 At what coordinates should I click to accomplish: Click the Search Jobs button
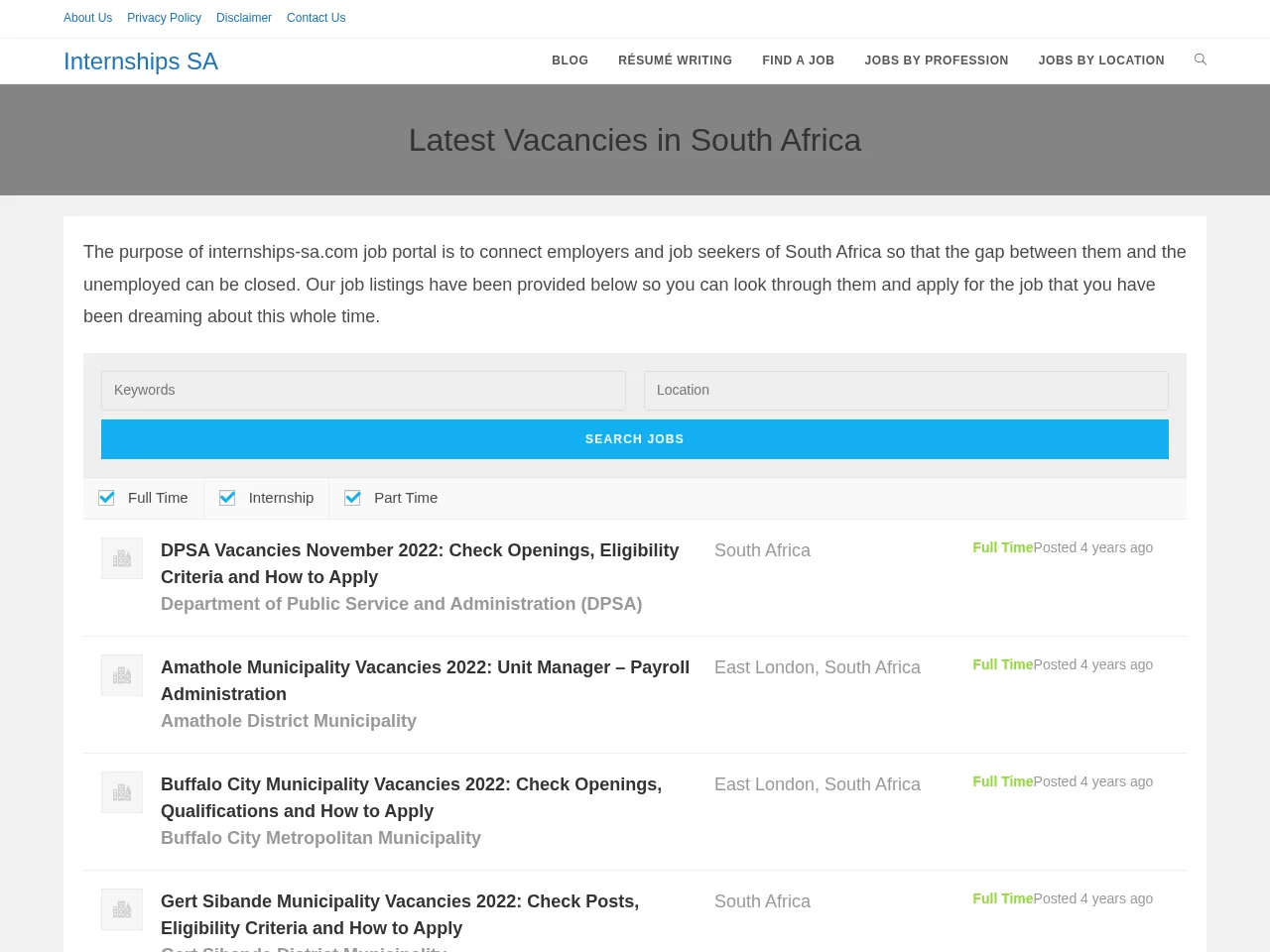pos(635,439)
